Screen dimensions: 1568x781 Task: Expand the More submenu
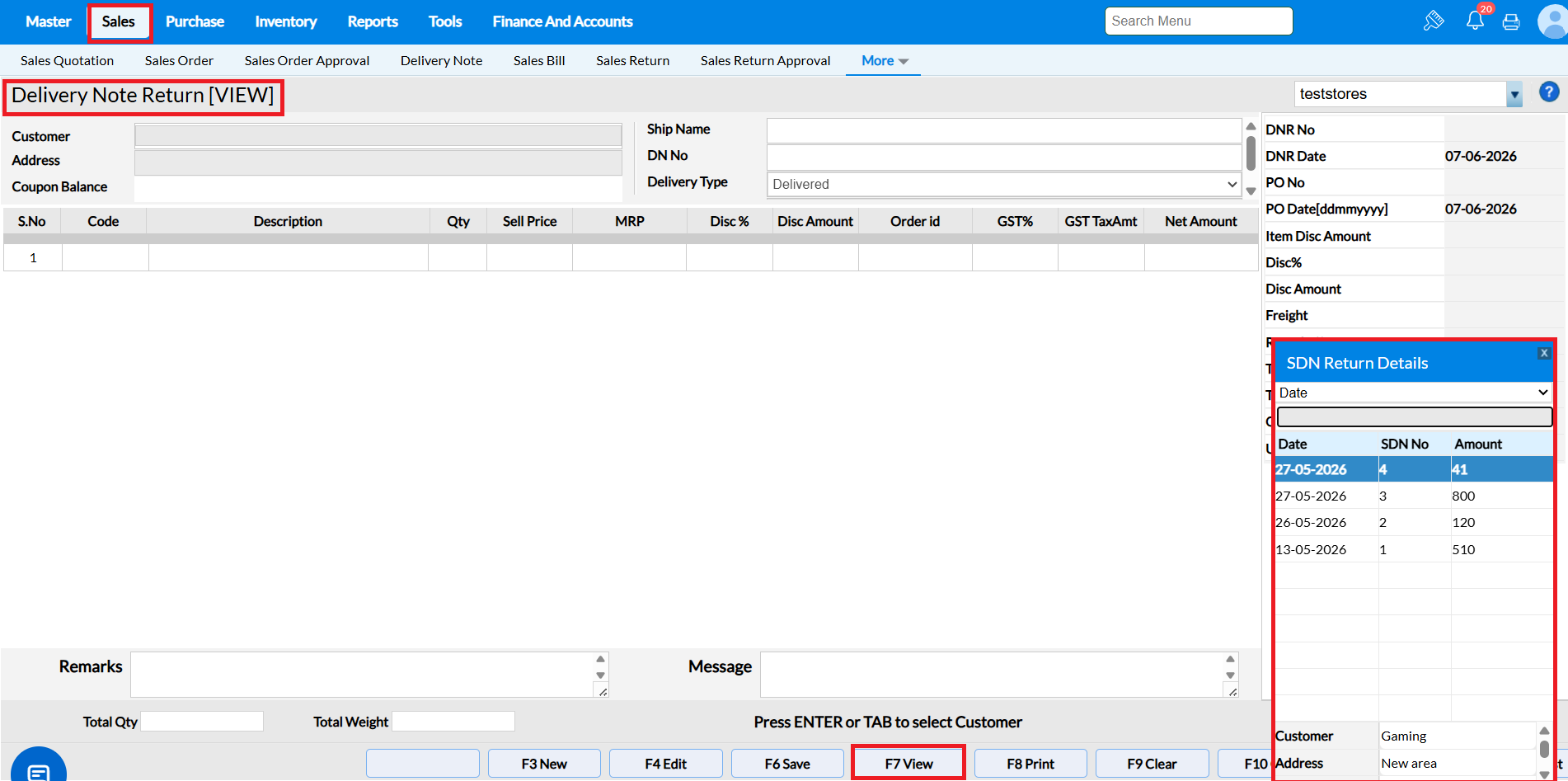tap(884, 60)
